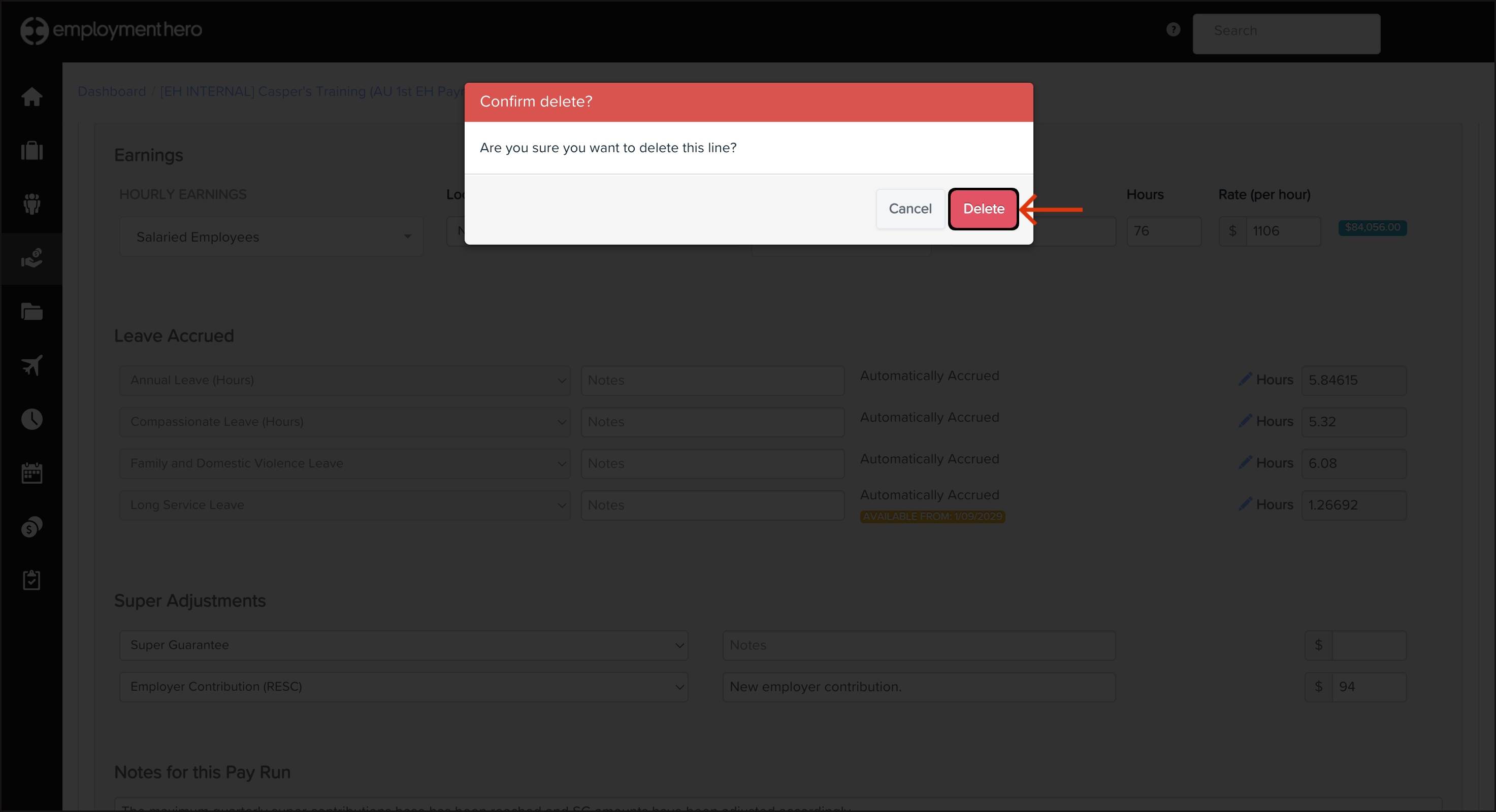This screenshot has width=1496, height=812.
Task: Open the people group sidebar icon
Action: pyautogui.click(x=32, y=204)
